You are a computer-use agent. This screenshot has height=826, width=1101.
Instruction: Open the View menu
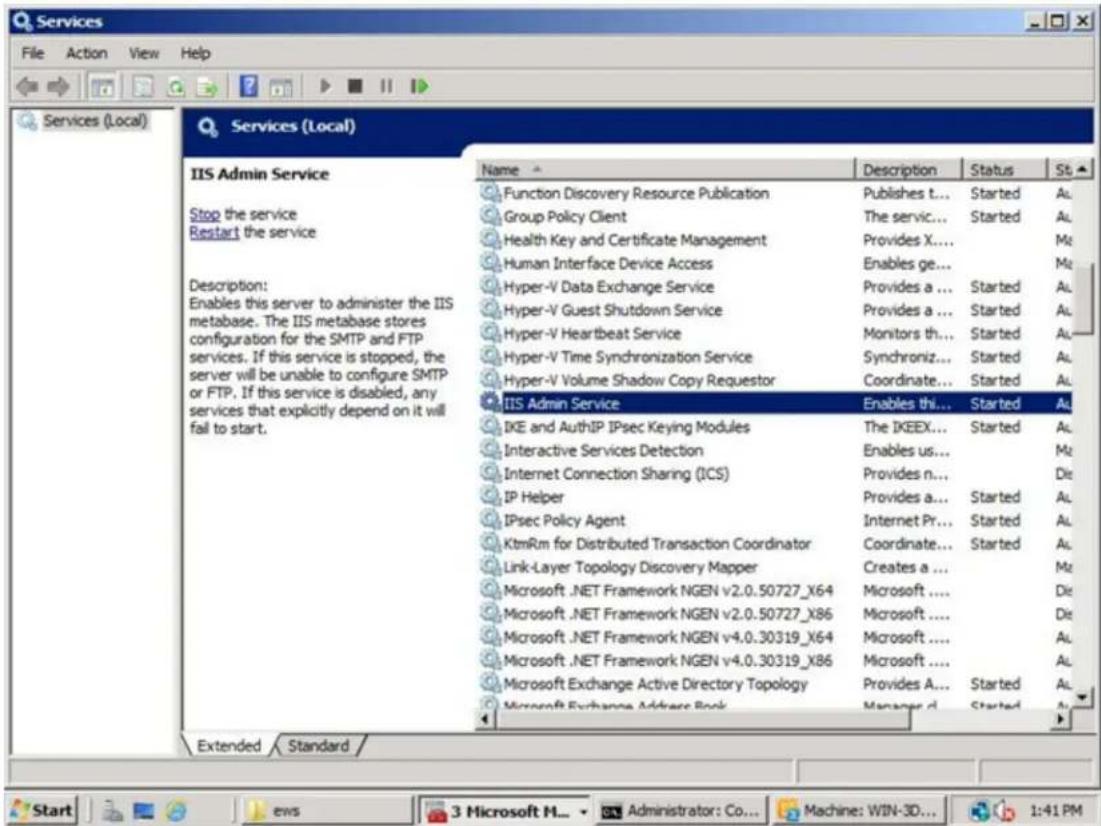(x=143, y=53)
